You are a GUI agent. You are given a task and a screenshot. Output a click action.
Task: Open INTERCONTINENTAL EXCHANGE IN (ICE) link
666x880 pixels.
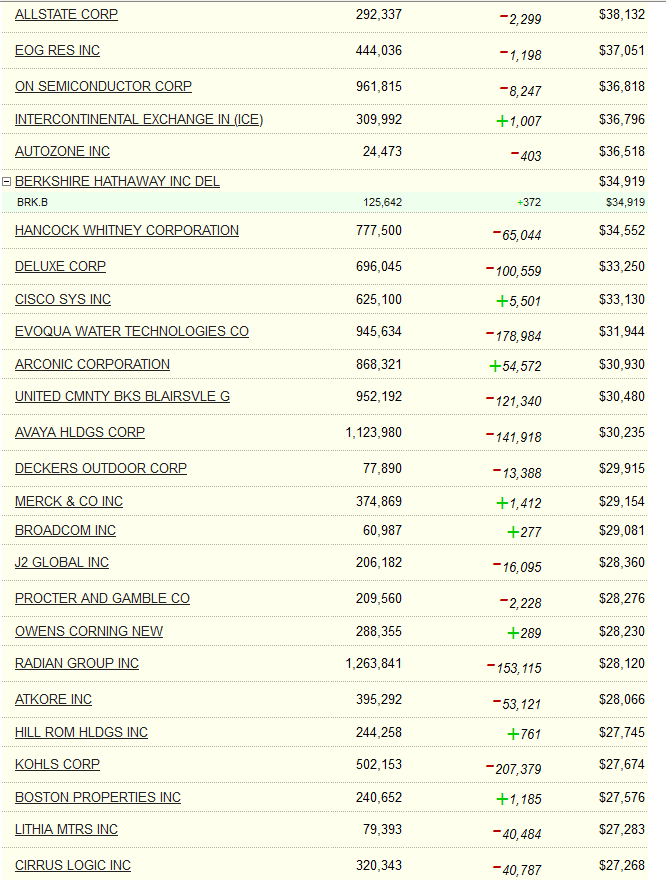(139, 120)
